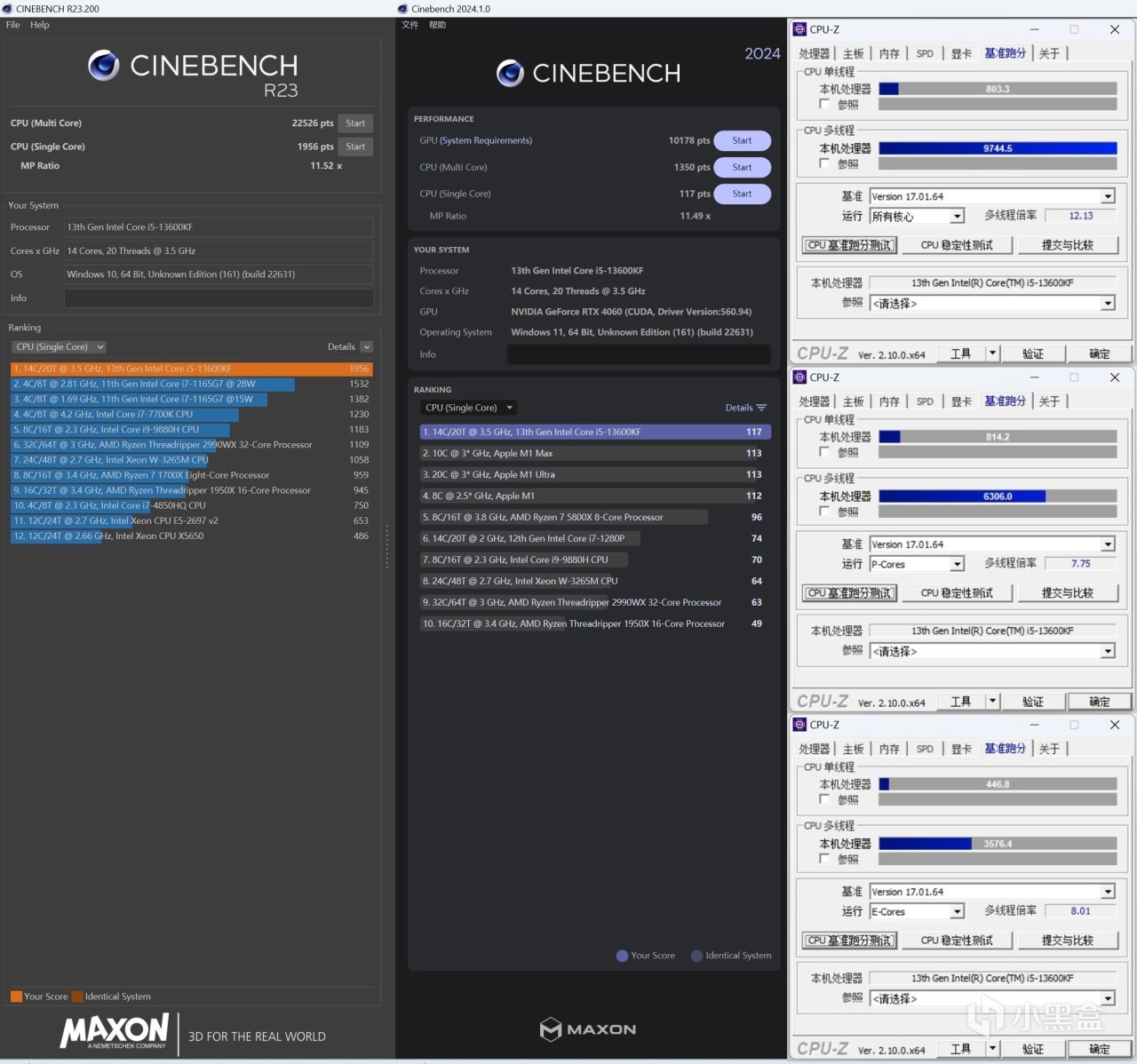Click the Cinebench 2024 sphere logo
Viewport: 1137px width, 1064px height.
click(x=510, y=73)
